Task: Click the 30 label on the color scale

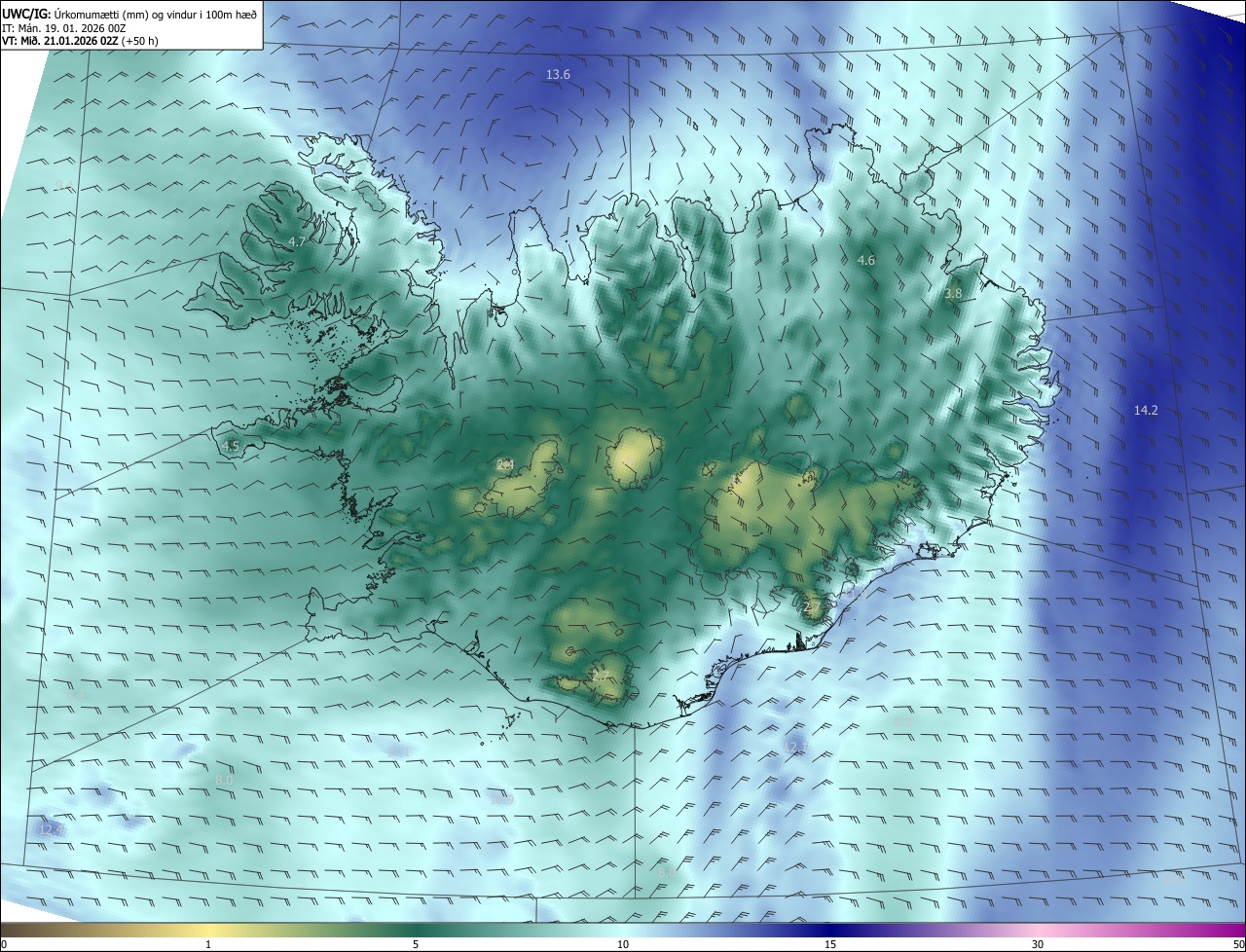Action: pos(1038,944)
